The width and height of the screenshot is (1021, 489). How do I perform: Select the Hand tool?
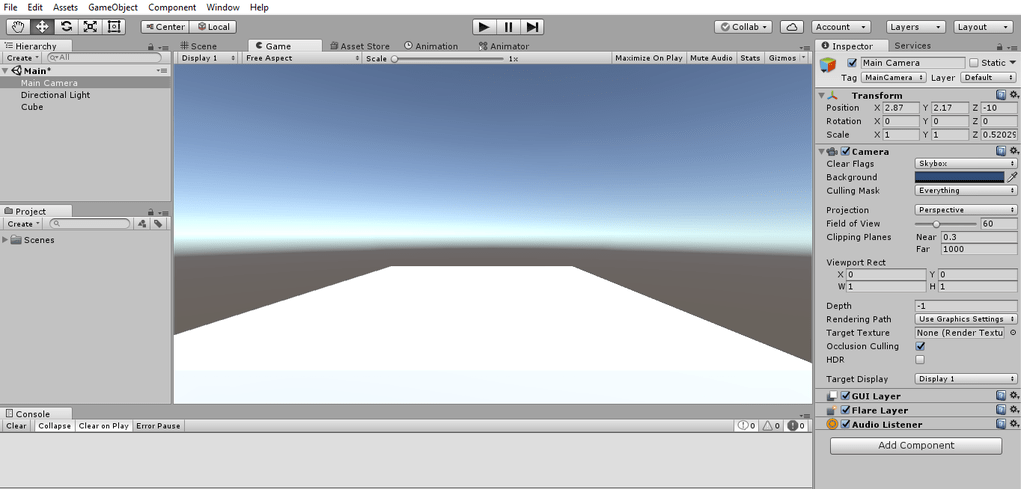[18, 27]
